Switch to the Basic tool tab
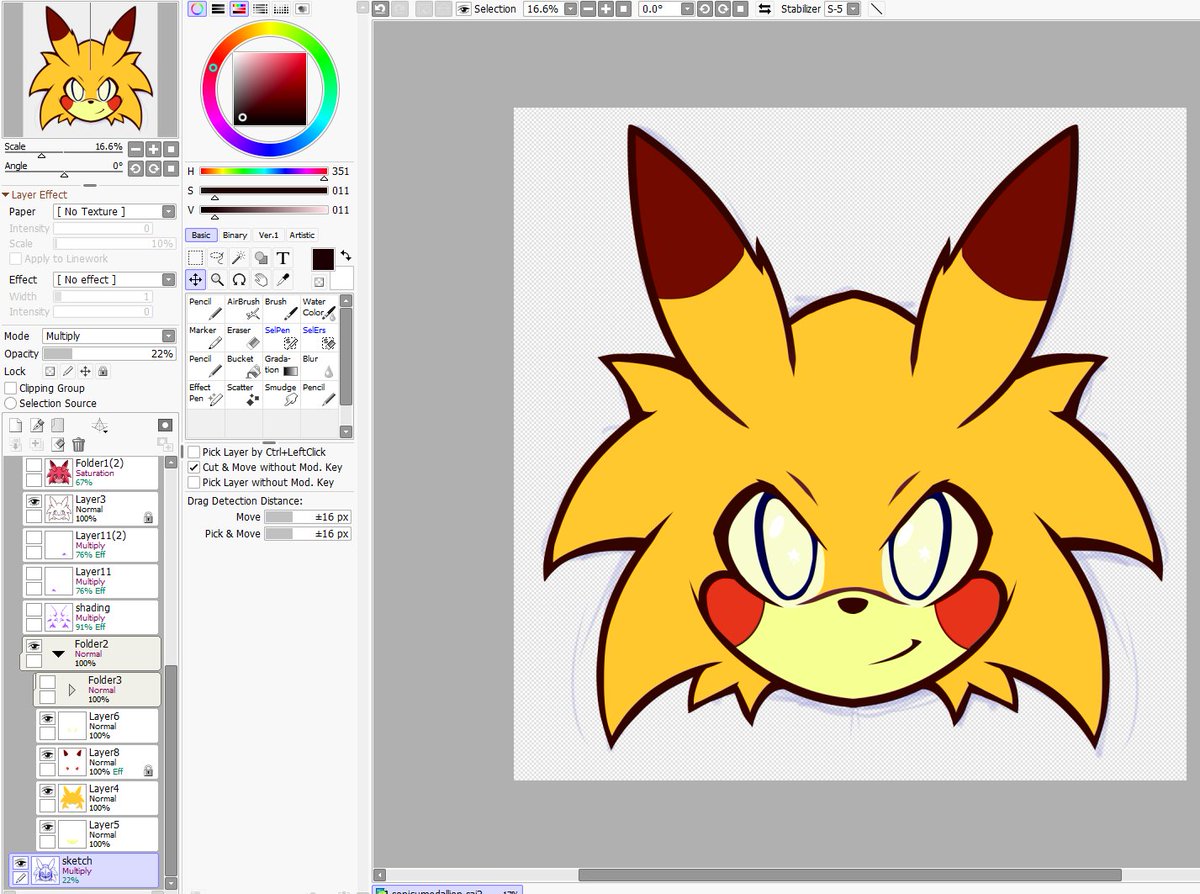This screenshot has width=1200, height=894. click(x=201, y=235)
